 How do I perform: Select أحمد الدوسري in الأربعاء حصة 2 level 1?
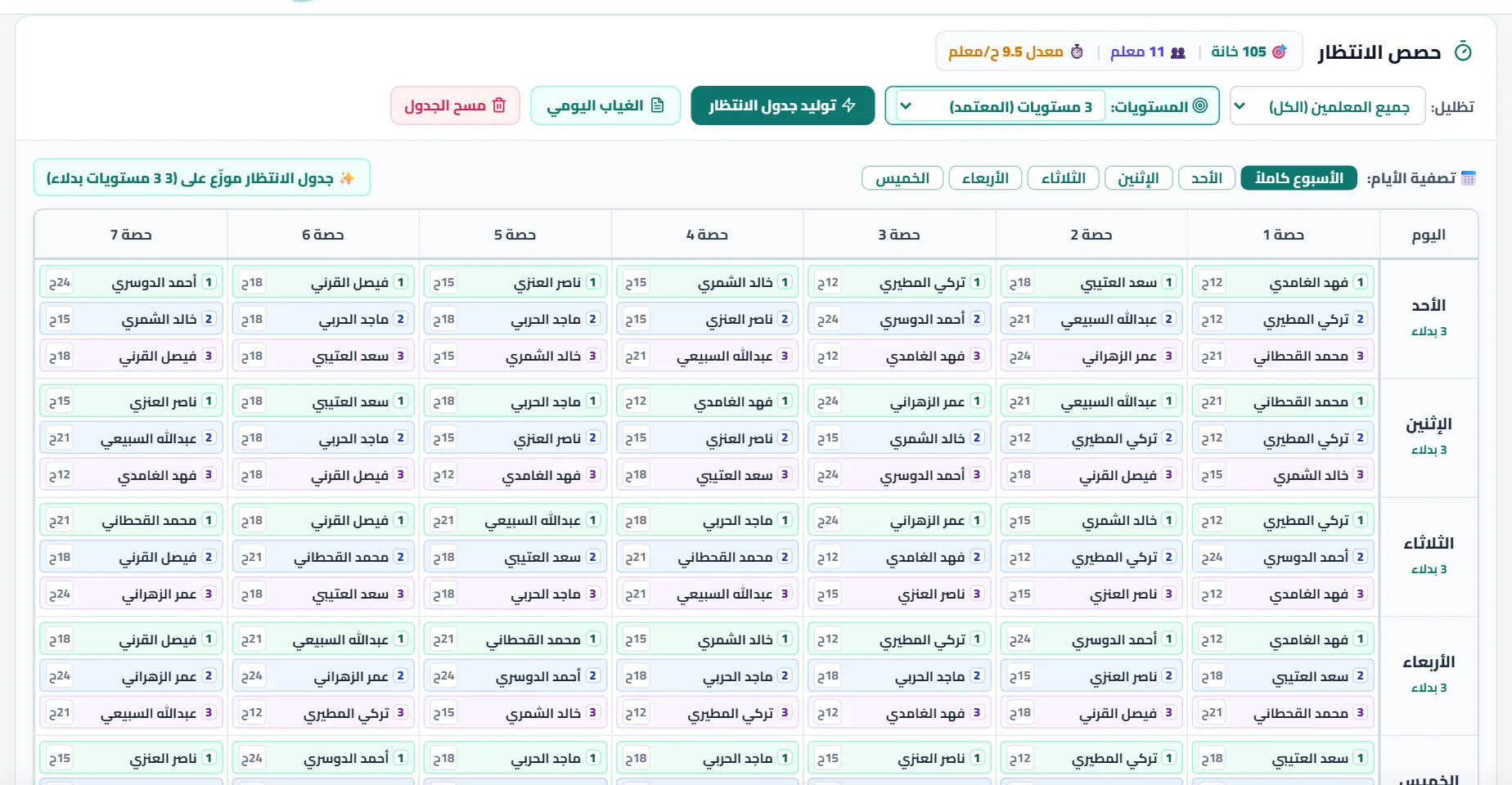pyautogui.click(x=1091, y=639)
